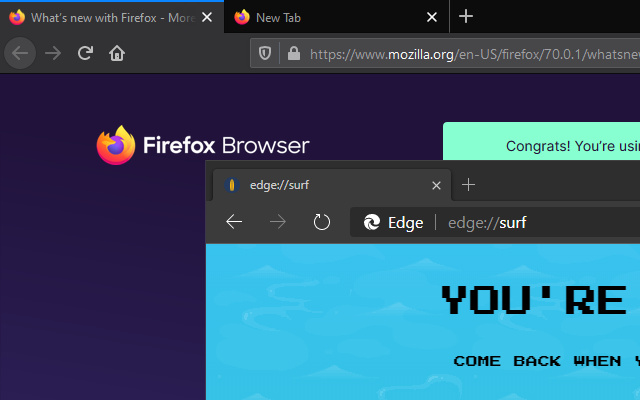Reload the Firefox page
The image size is (640, 400).
point(85,53)
